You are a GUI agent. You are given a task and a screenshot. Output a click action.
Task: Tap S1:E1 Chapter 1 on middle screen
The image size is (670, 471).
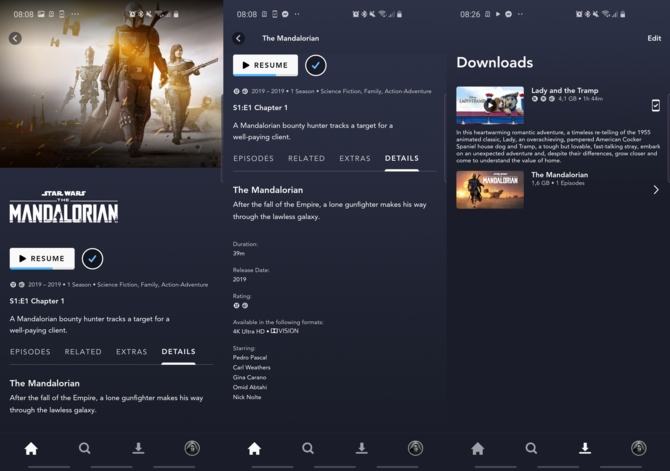pos(260,108)
